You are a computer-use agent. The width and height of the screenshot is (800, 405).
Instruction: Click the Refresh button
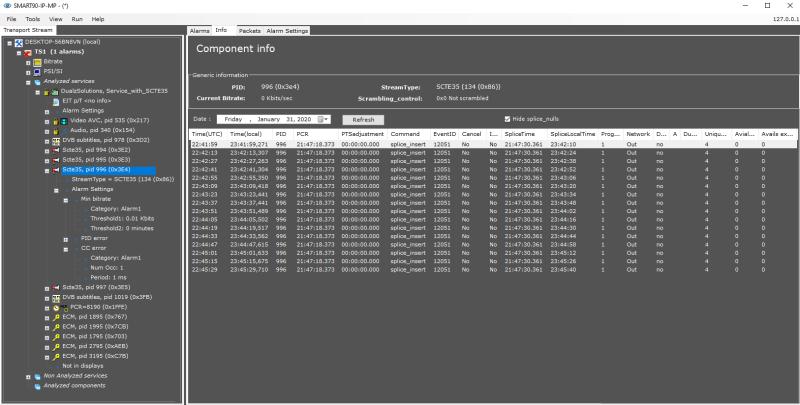point(363,120)
